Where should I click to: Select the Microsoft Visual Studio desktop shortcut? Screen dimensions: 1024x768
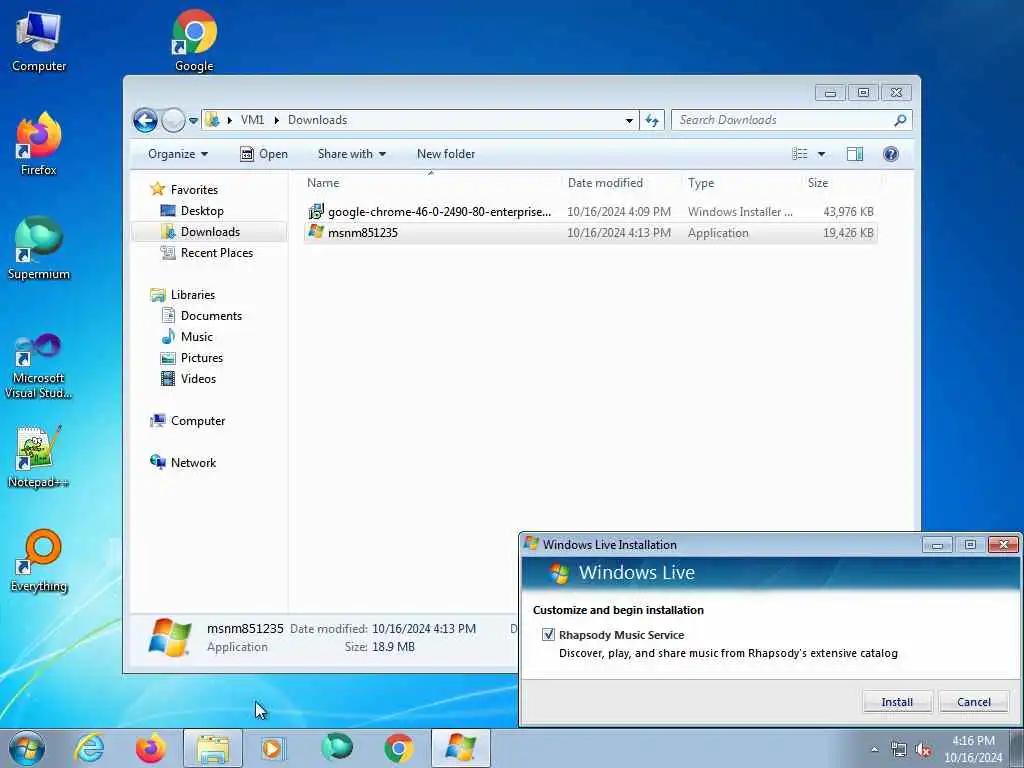39,366
